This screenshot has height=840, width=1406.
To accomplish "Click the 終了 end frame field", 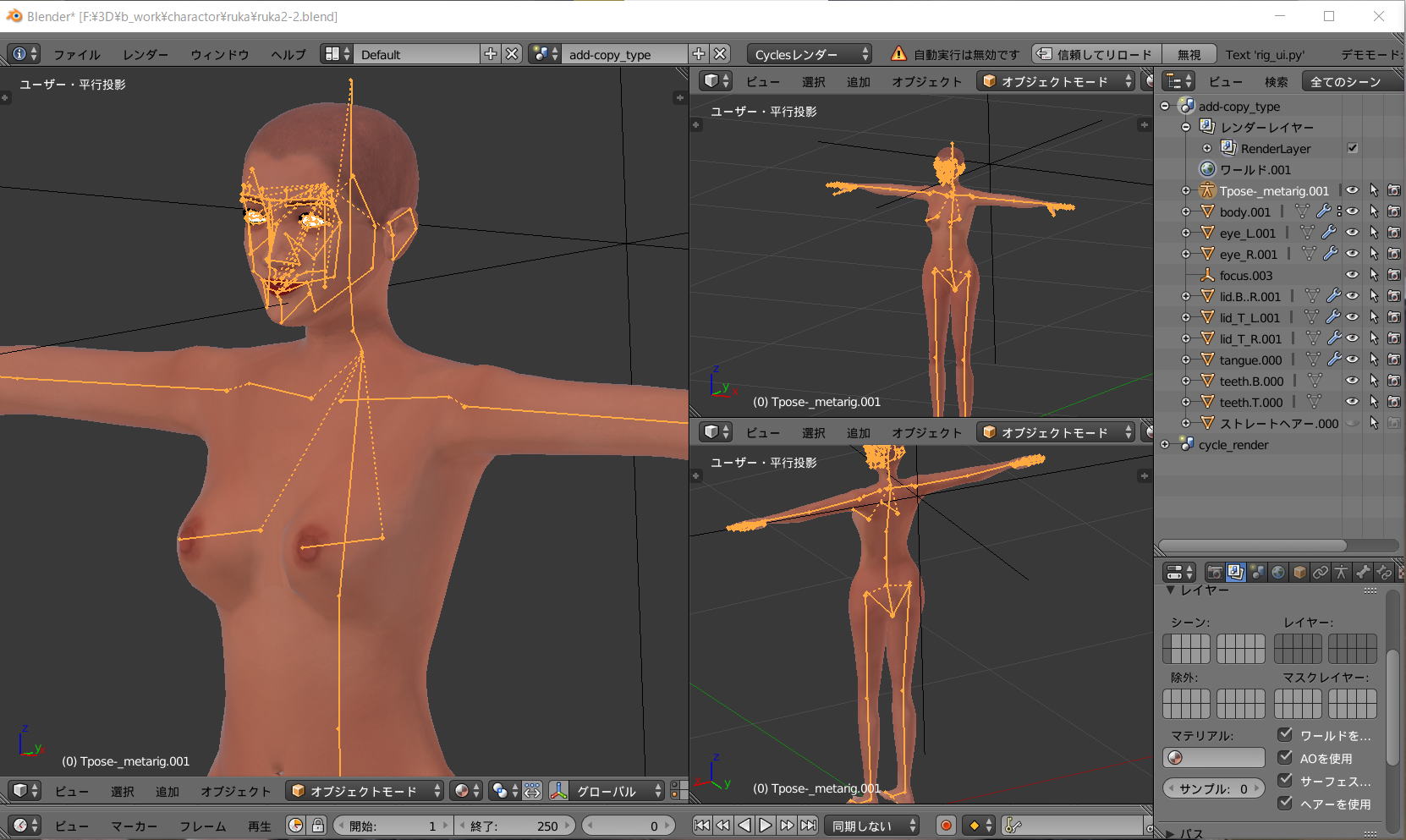I will [514, 826].
